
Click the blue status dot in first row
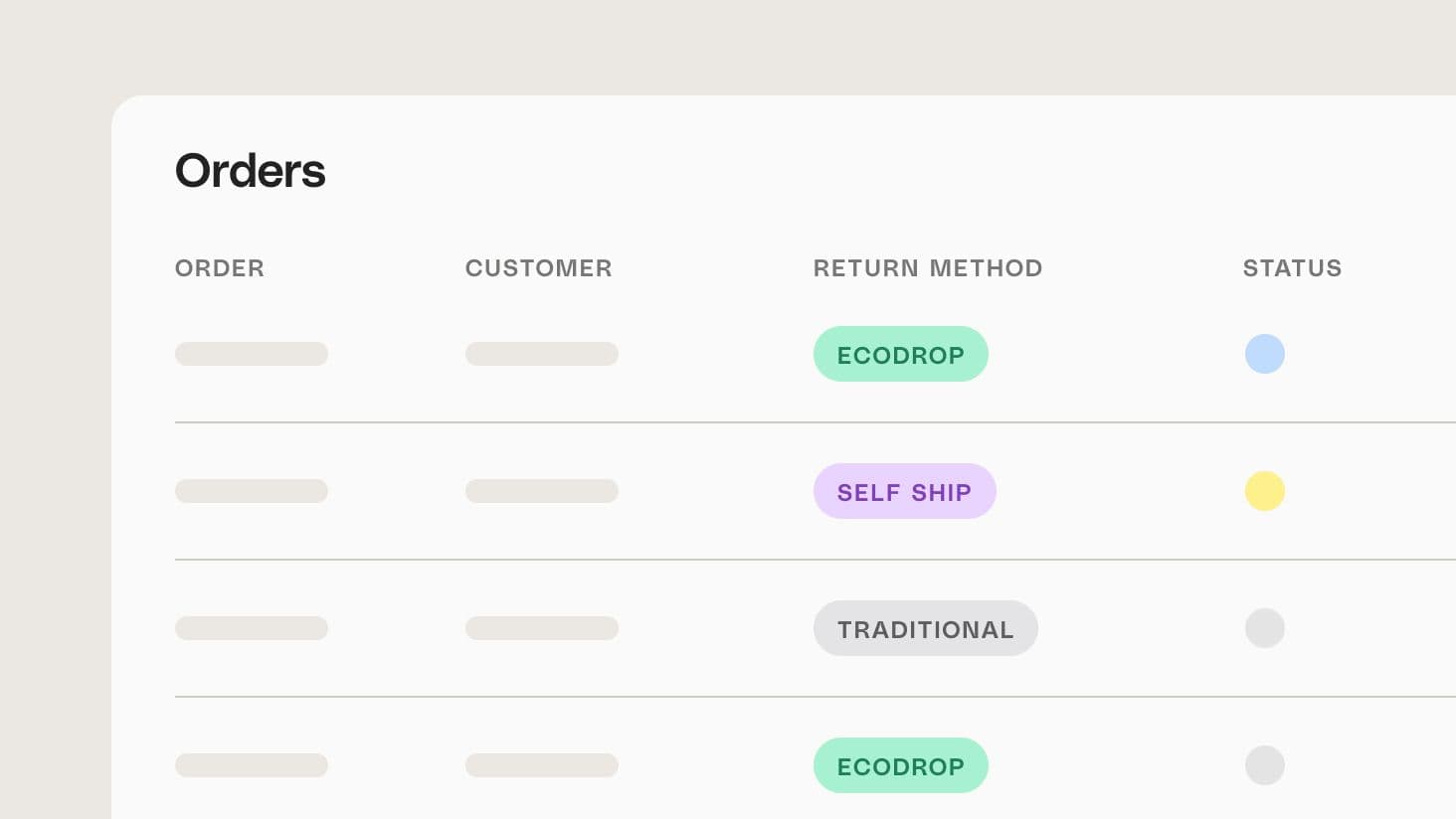coord(1264,354)
